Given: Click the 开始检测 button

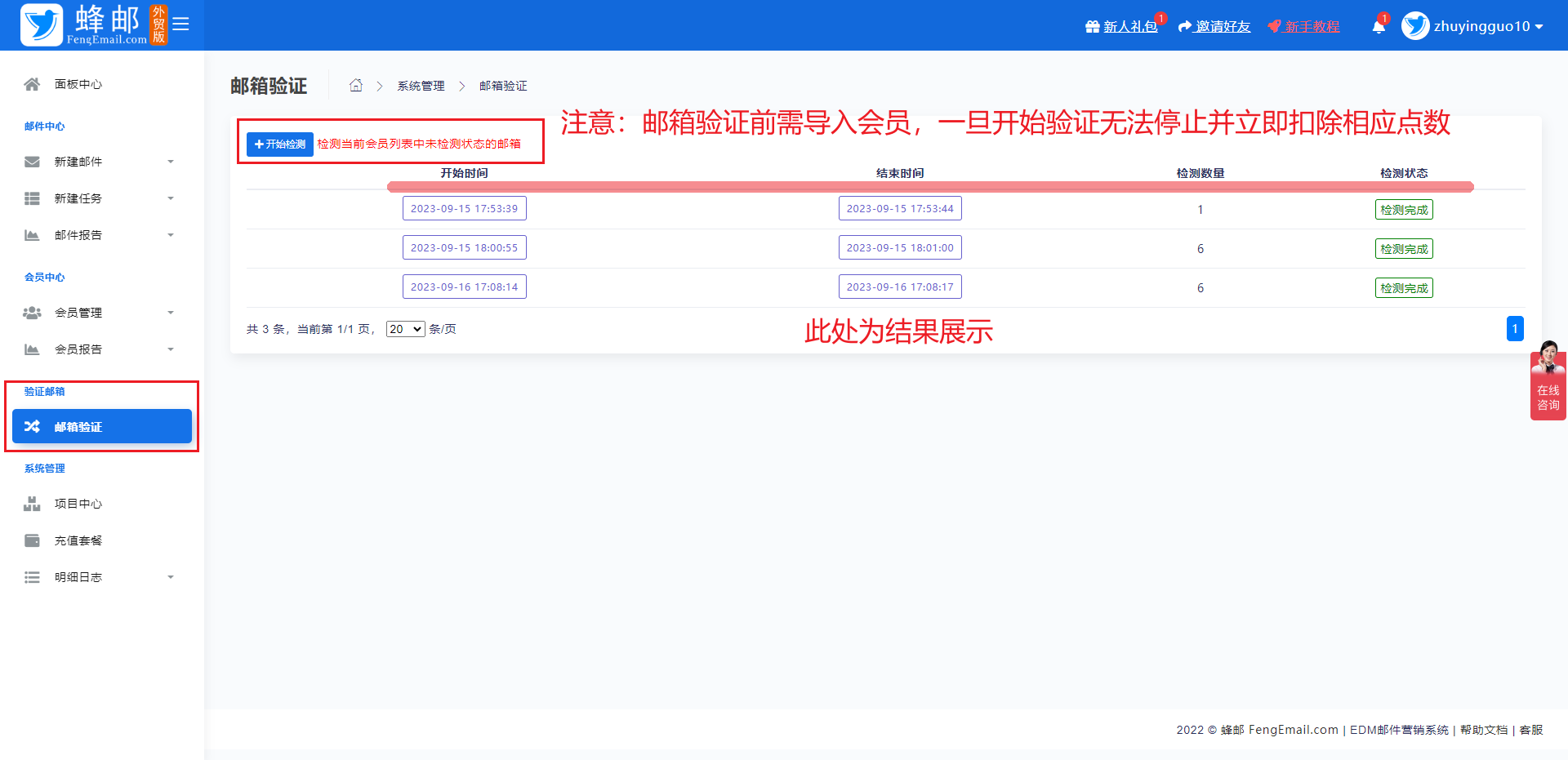Looking at the screenshot, I should pyautogui.click(x=280, y=144).
